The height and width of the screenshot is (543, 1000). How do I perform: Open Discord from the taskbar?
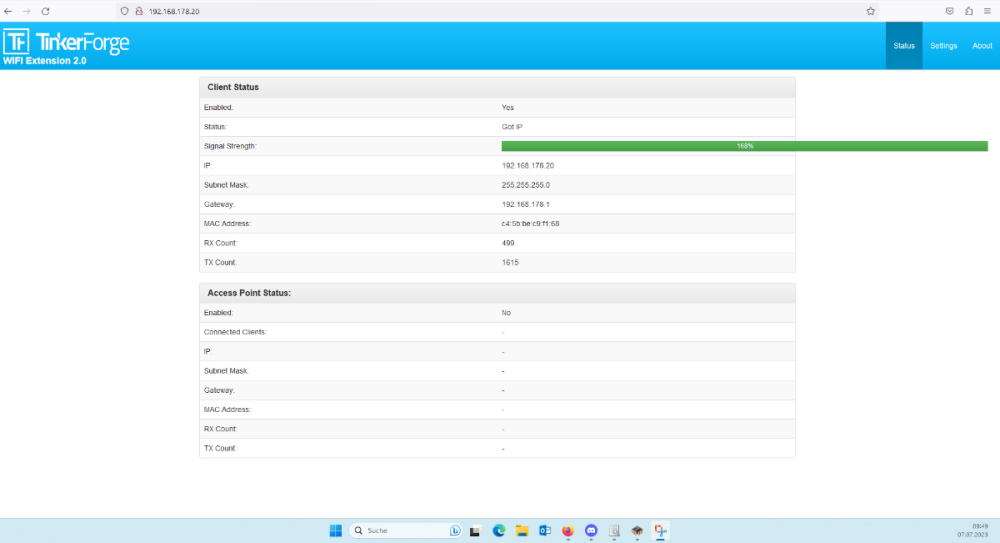tap(591, 531)
